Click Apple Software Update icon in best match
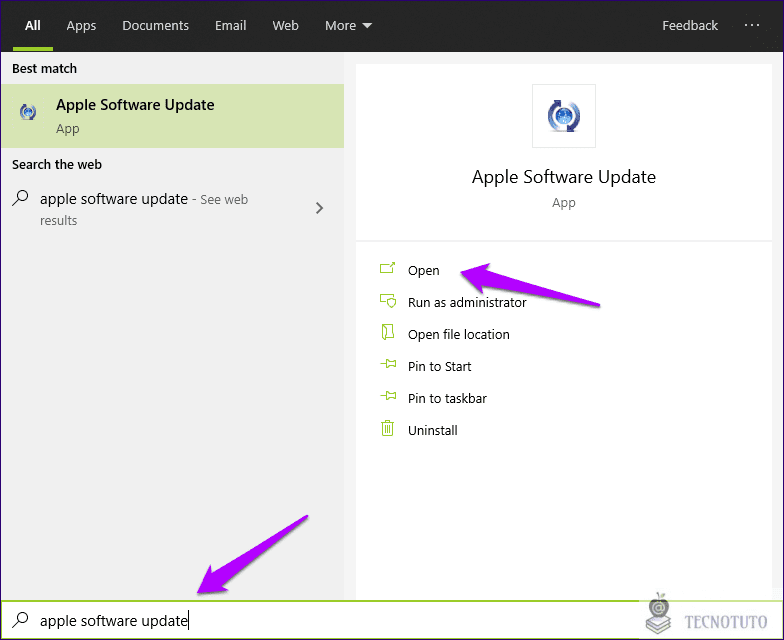The image size is (784, 640). [x=28, y=112]
